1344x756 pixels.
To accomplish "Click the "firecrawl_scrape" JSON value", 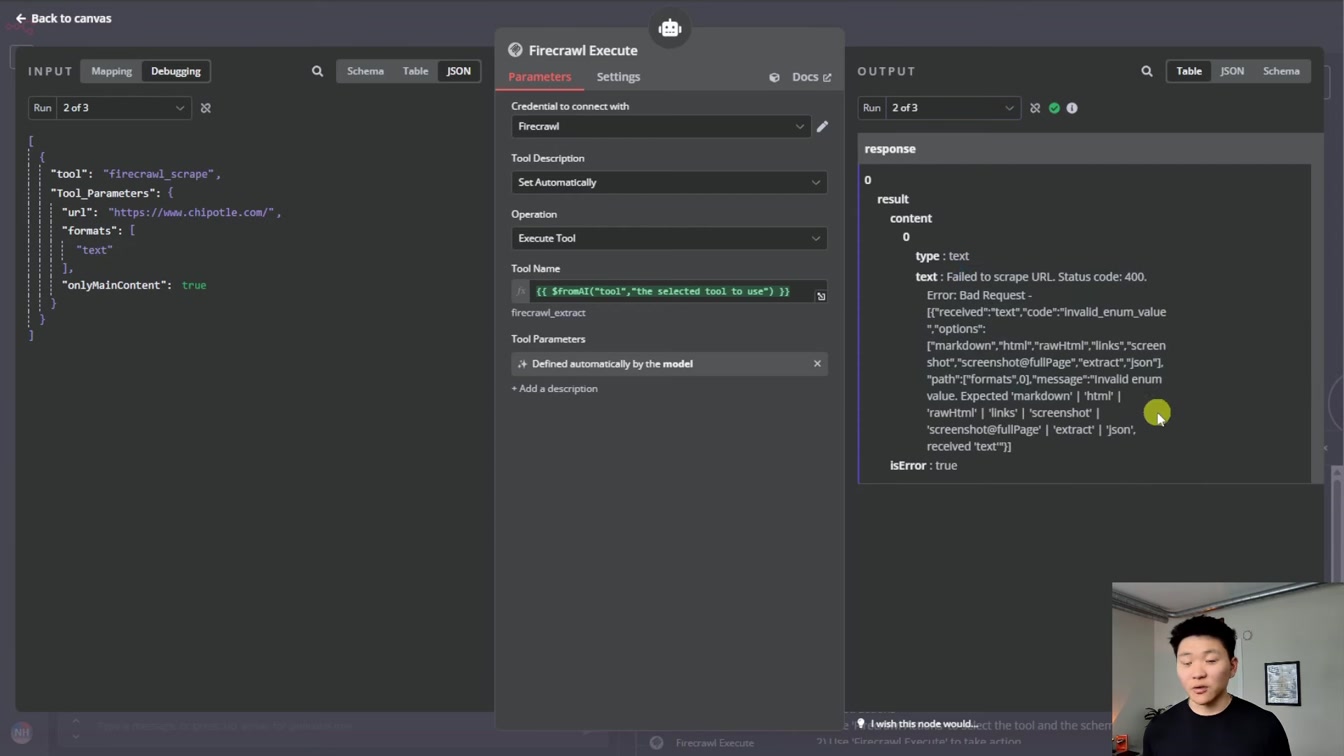I will (159, 174).
